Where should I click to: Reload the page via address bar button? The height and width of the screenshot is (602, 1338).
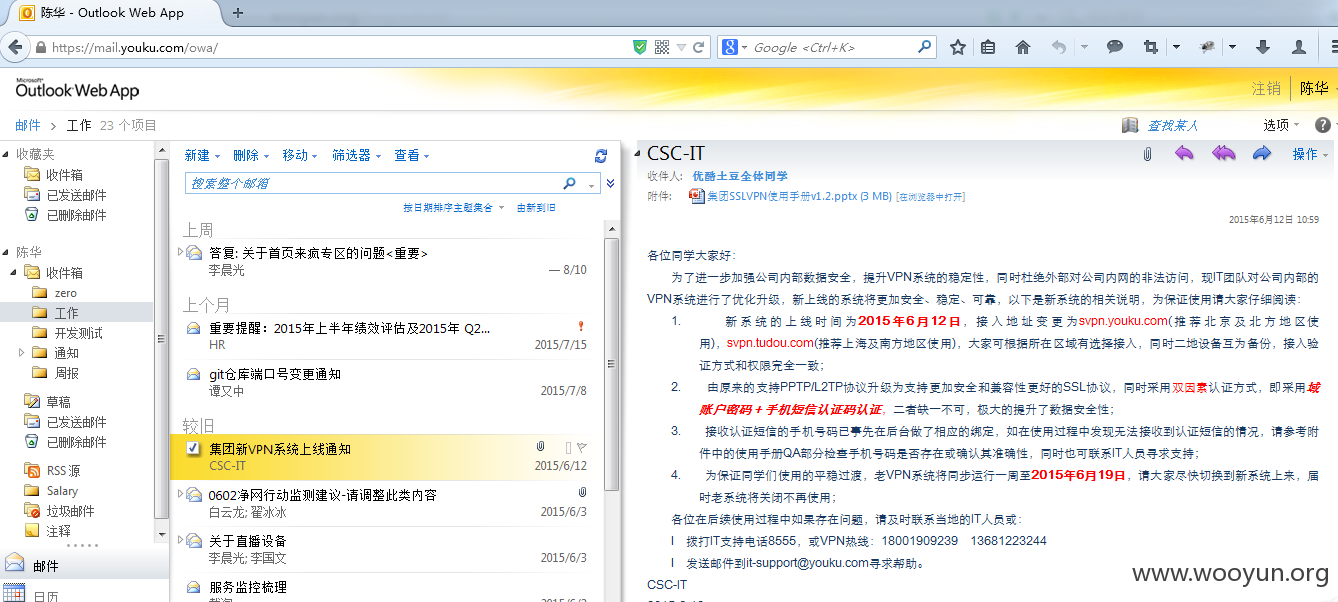point(699,47)
